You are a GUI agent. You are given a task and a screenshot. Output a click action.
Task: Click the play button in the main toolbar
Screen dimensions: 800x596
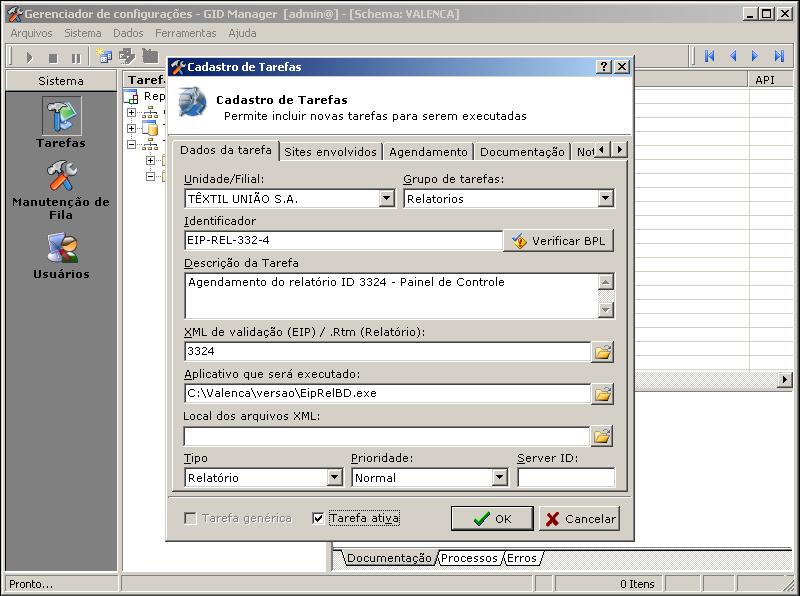click(x=29, y=57)
